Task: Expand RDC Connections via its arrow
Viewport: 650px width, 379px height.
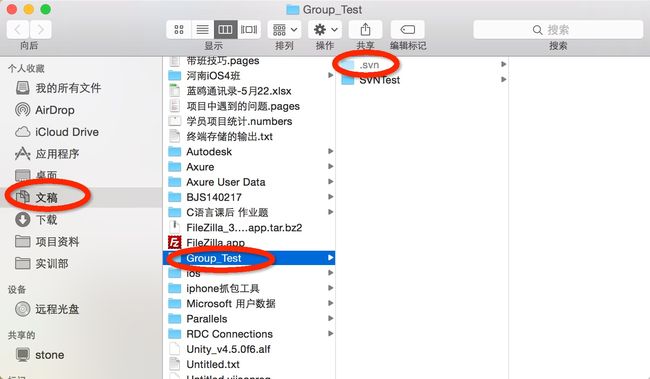Action: pyautogui.click(x=330, y=333)
